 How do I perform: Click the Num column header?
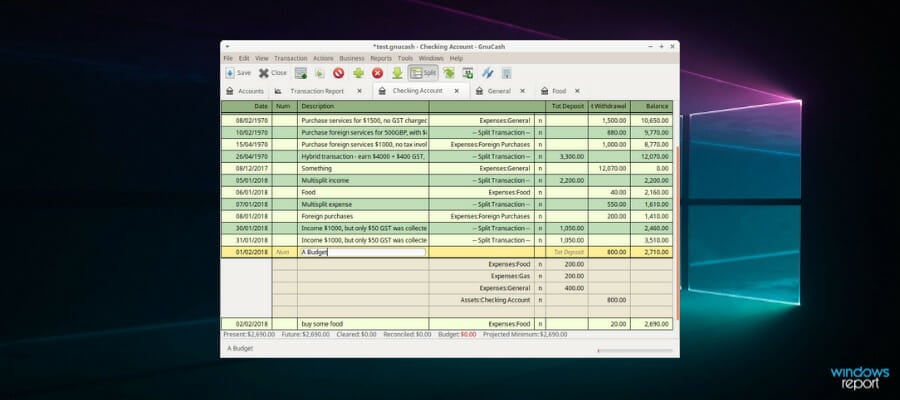285,107
